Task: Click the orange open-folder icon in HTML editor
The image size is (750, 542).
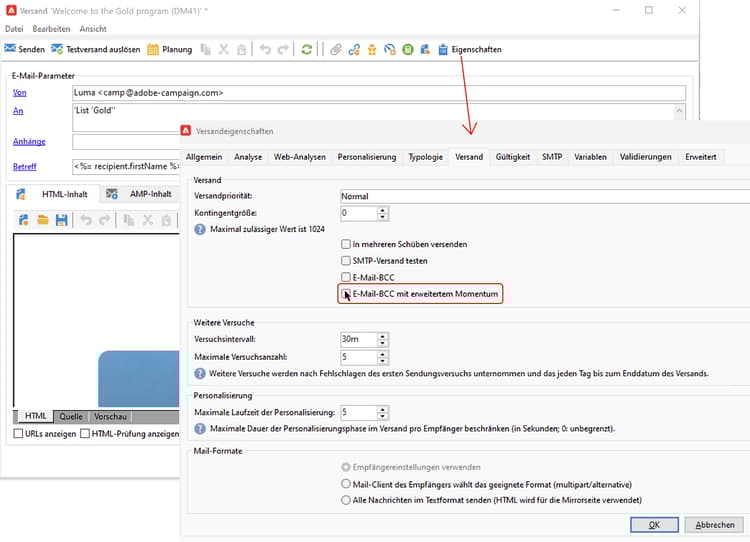Action: 43,220
